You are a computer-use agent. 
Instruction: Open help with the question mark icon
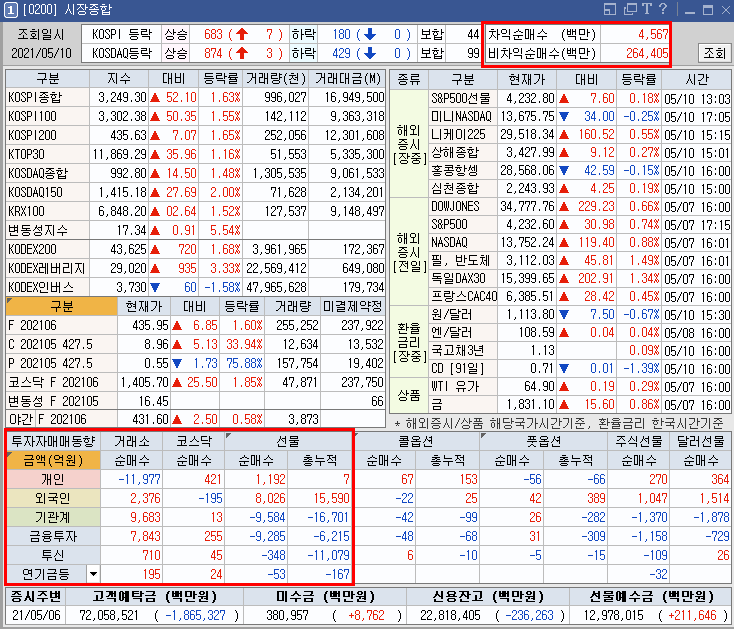coord(663,9)
